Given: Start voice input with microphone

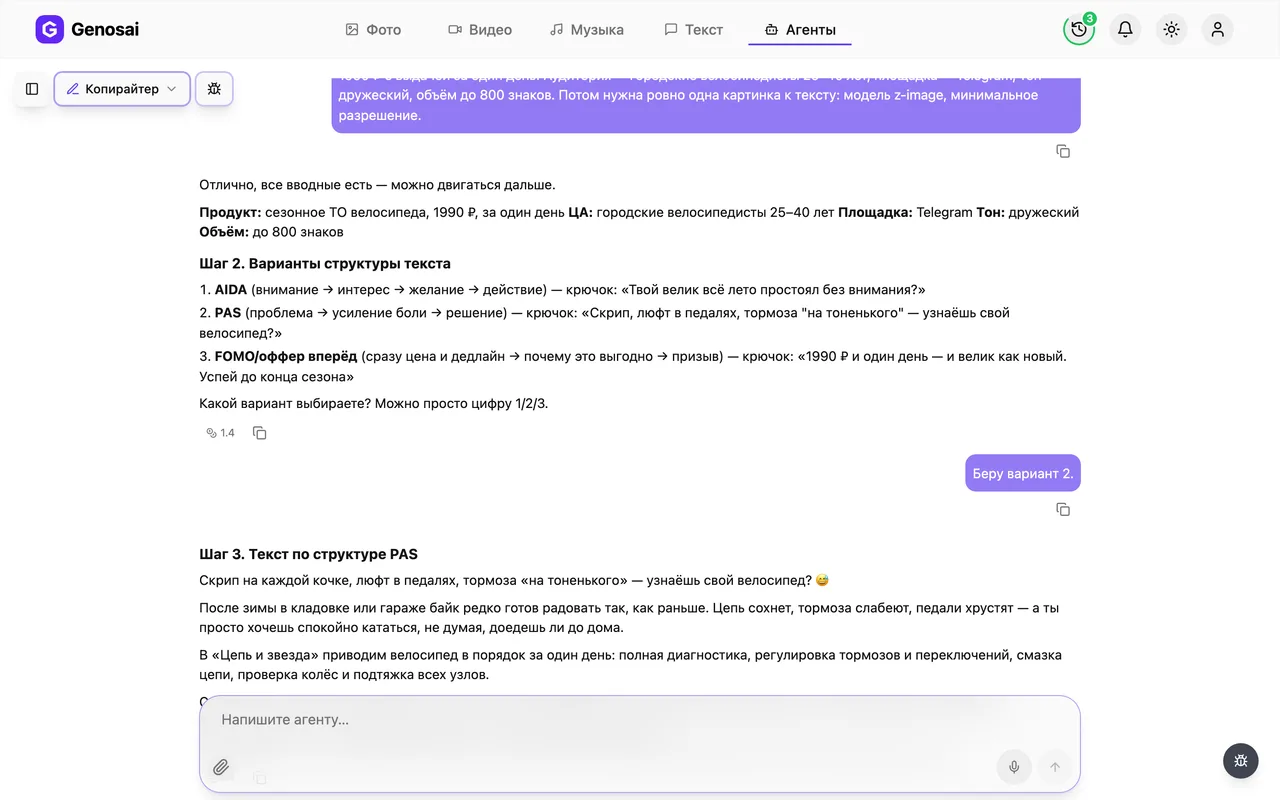Looking at the screenshot, I should (x=1014, y=767).
